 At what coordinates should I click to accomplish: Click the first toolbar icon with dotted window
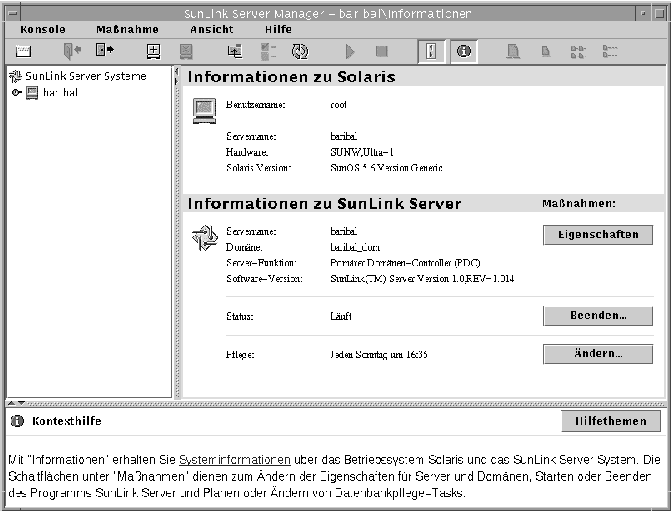(23, 51)
